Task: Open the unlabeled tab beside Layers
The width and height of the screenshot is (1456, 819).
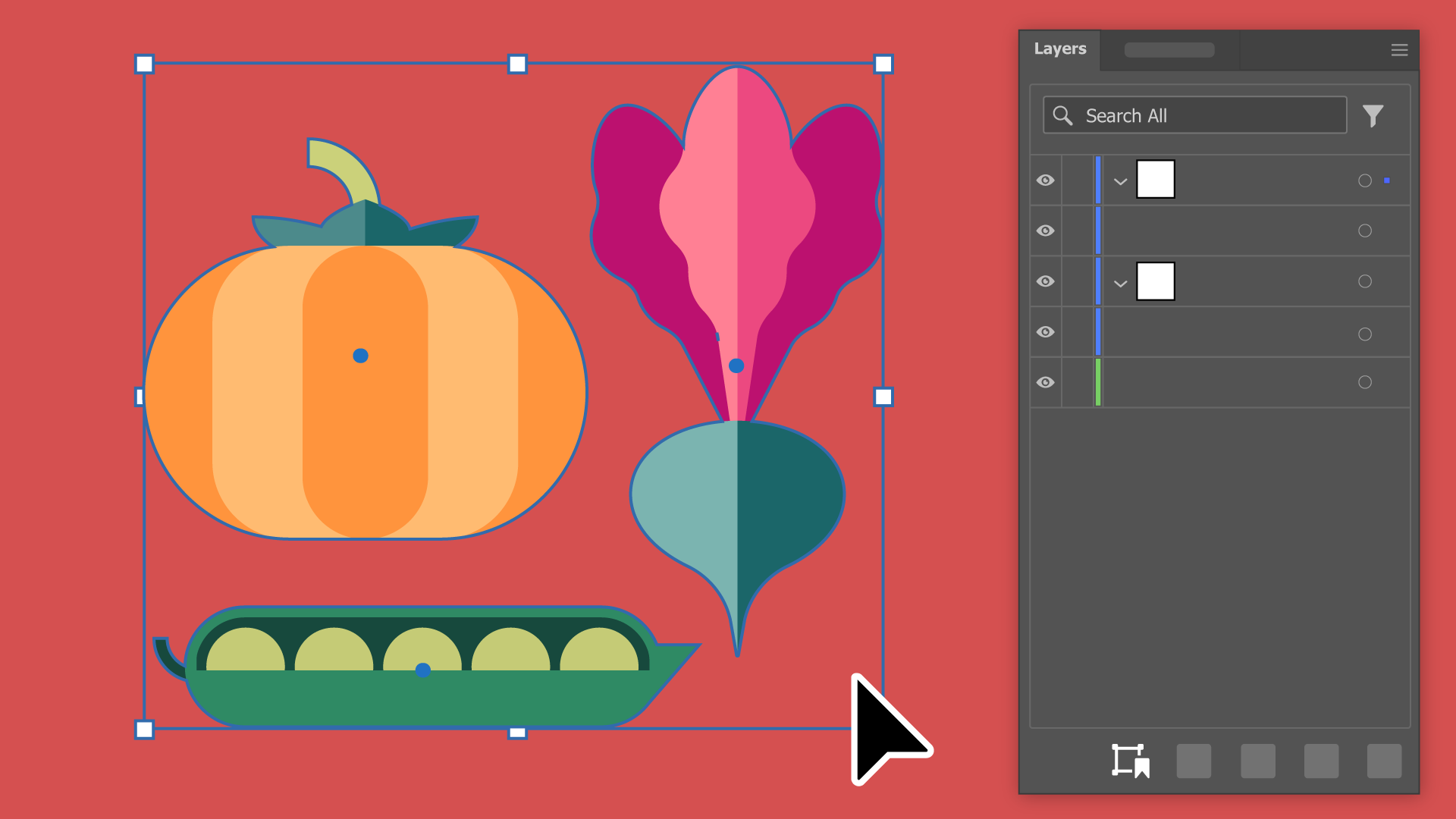Action: click(1169, 50)
